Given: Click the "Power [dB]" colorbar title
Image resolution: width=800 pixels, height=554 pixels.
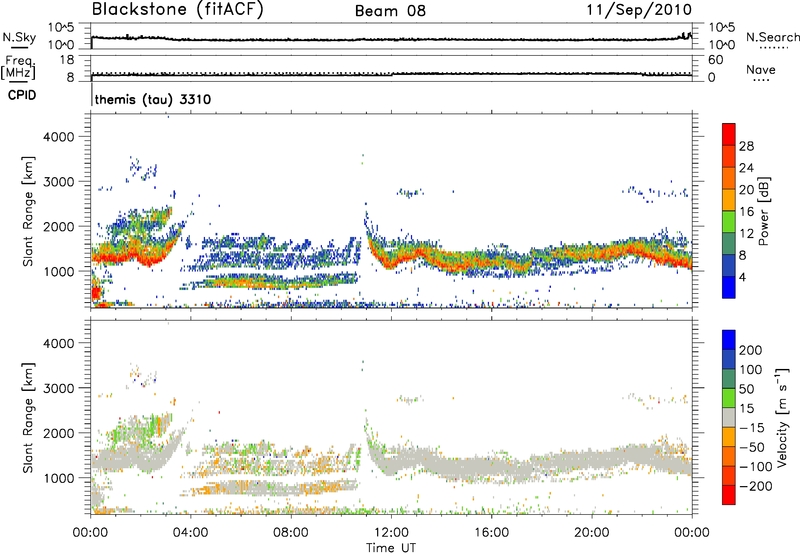Looking at the screenshot, I should pos(764,211).
